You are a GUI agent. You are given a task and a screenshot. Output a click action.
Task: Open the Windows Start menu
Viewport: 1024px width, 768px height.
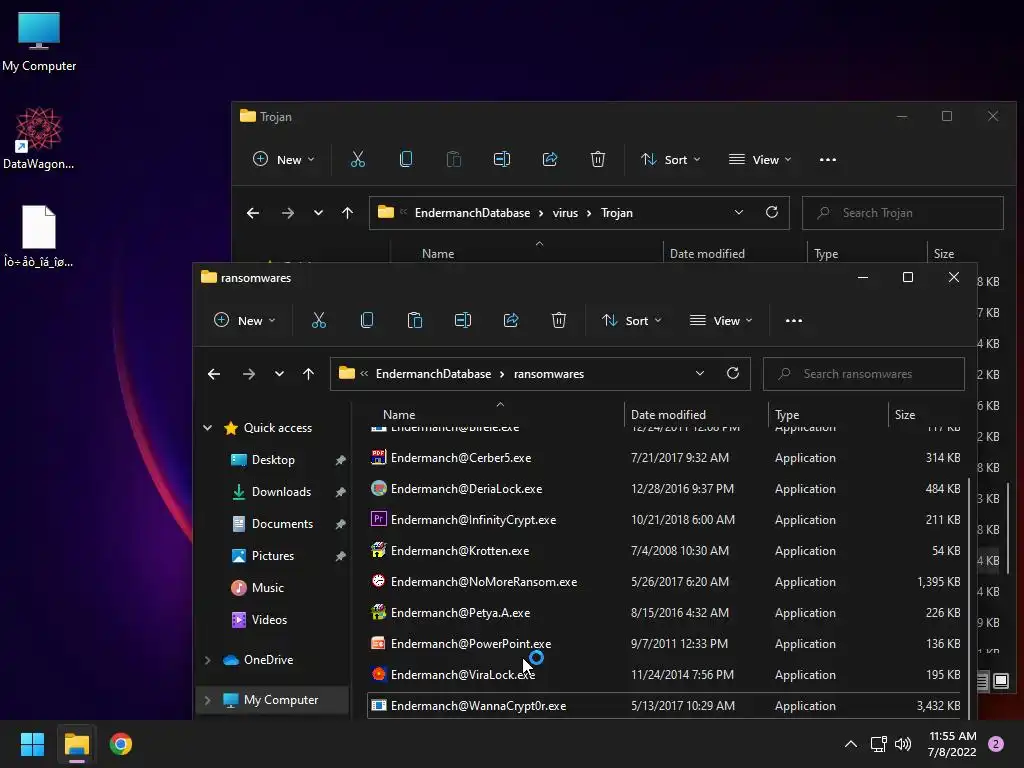tap(32, 744)
